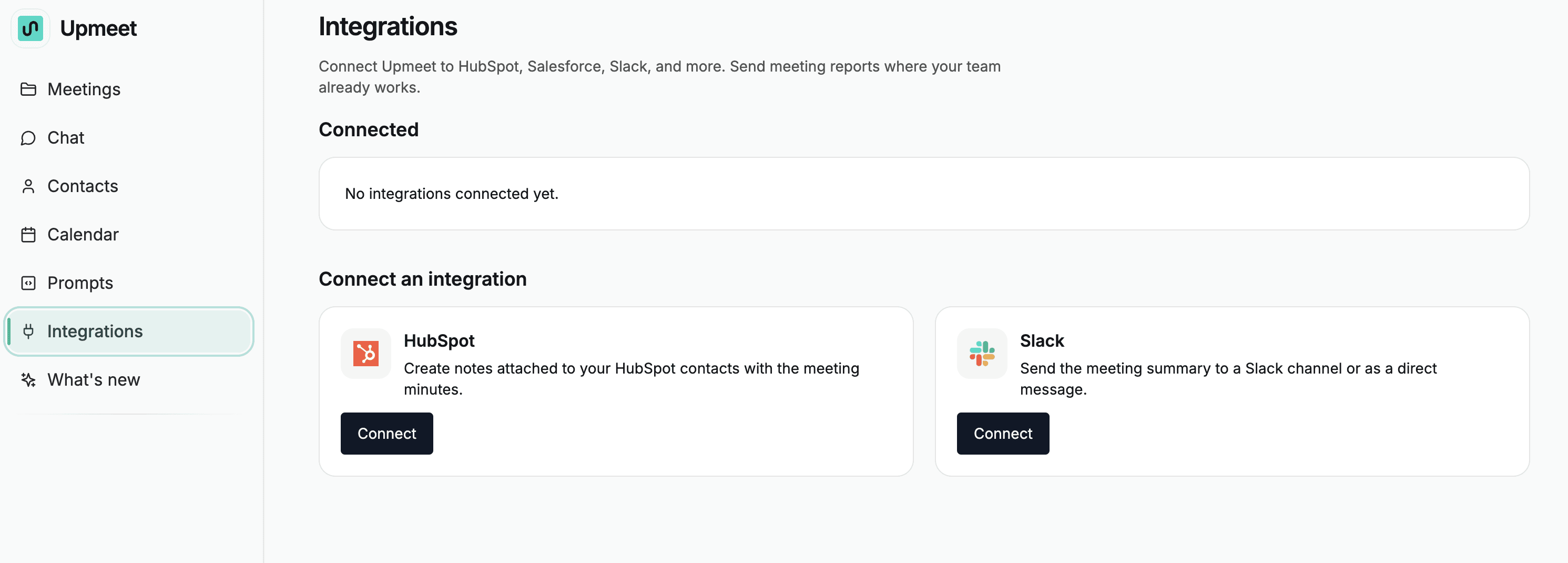Go to the Chat section

click(x=66, y=138)
